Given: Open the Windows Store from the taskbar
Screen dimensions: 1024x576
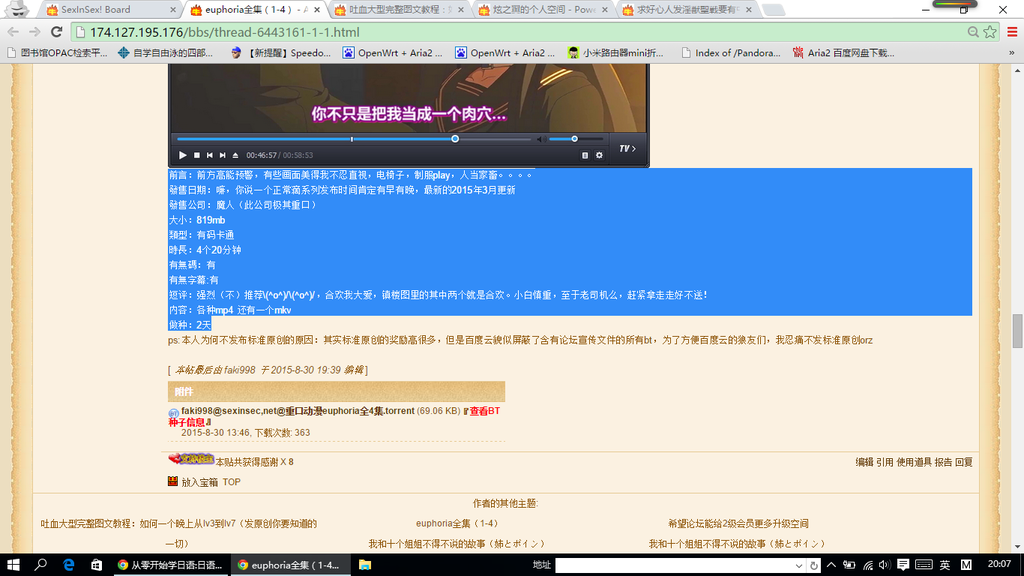Looking at the screenshot, I should (96, 565).
